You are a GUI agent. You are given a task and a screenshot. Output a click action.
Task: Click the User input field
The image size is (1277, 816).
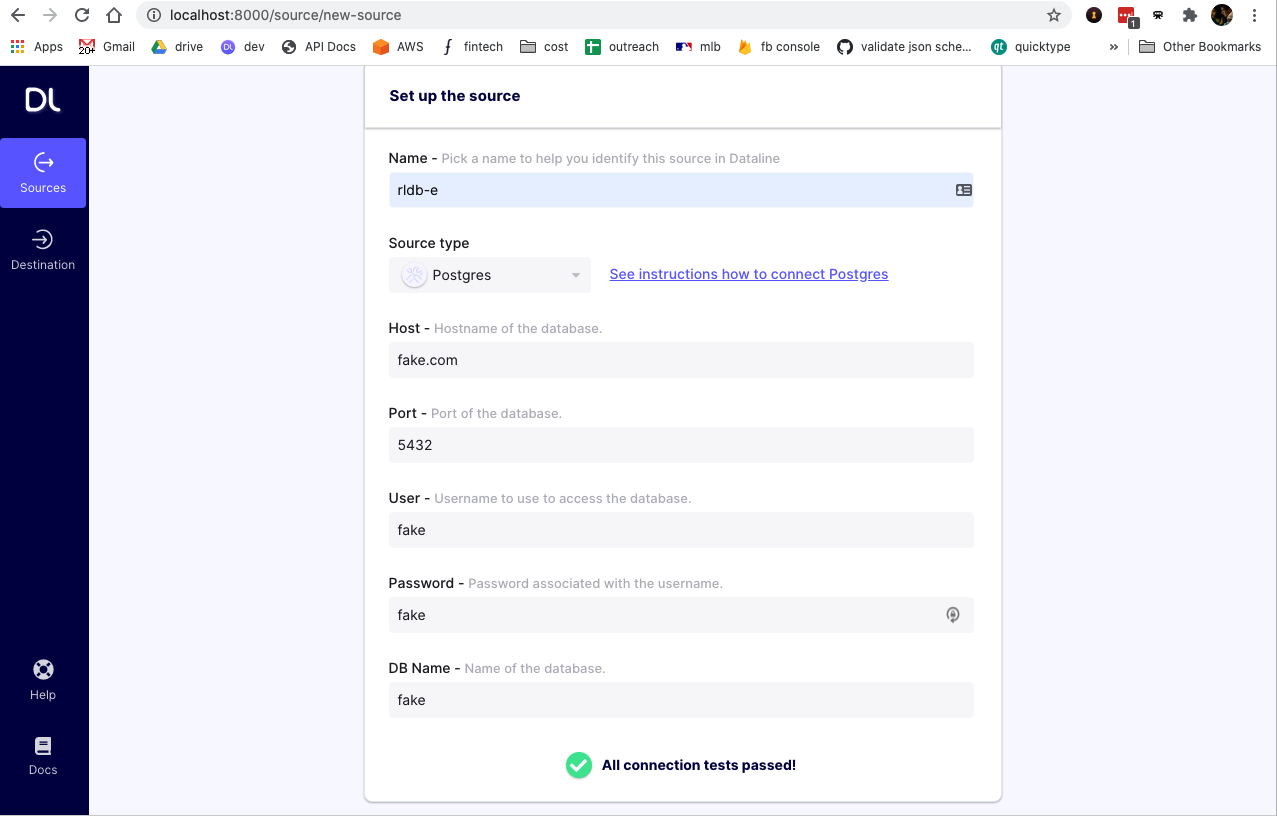[681, 530]
